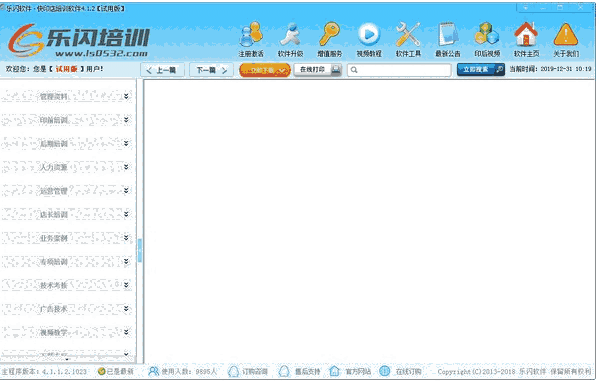Click 官方网站 link text
This screenshot has height=381, width=599.
click(358, 371)
